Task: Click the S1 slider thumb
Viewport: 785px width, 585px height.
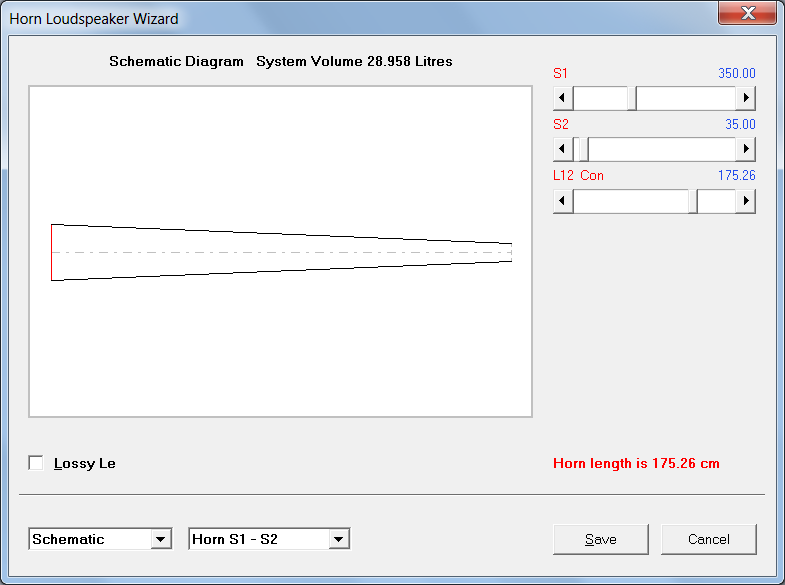Action: (632, 98)
